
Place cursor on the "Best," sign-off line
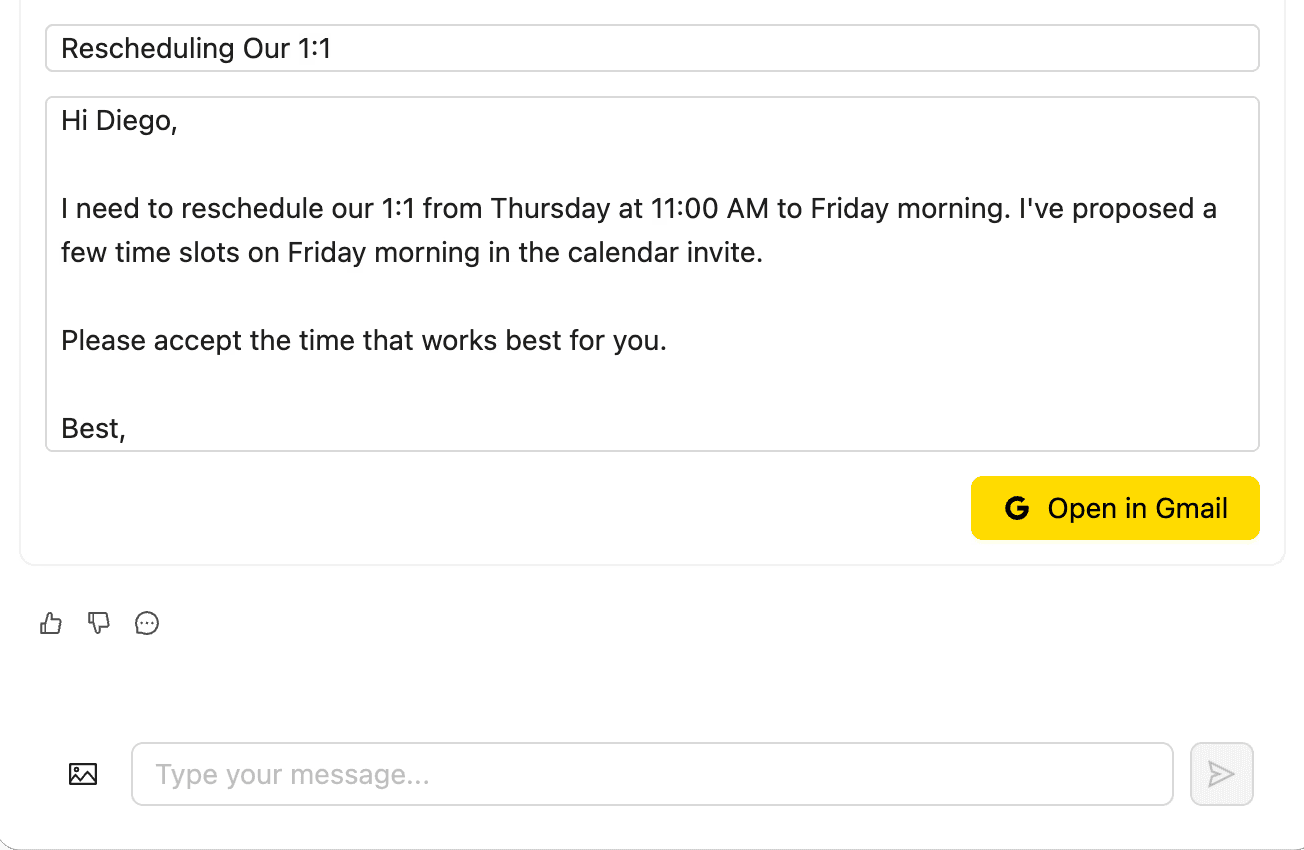click(93, 429)
